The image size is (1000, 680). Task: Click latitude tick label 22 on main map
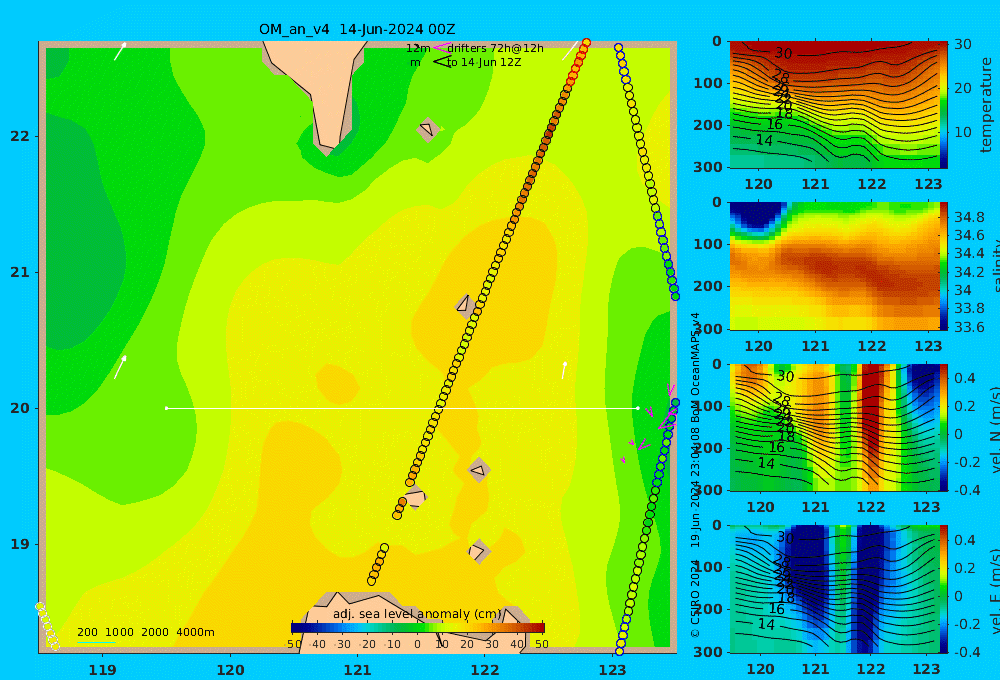coord(19,136)
